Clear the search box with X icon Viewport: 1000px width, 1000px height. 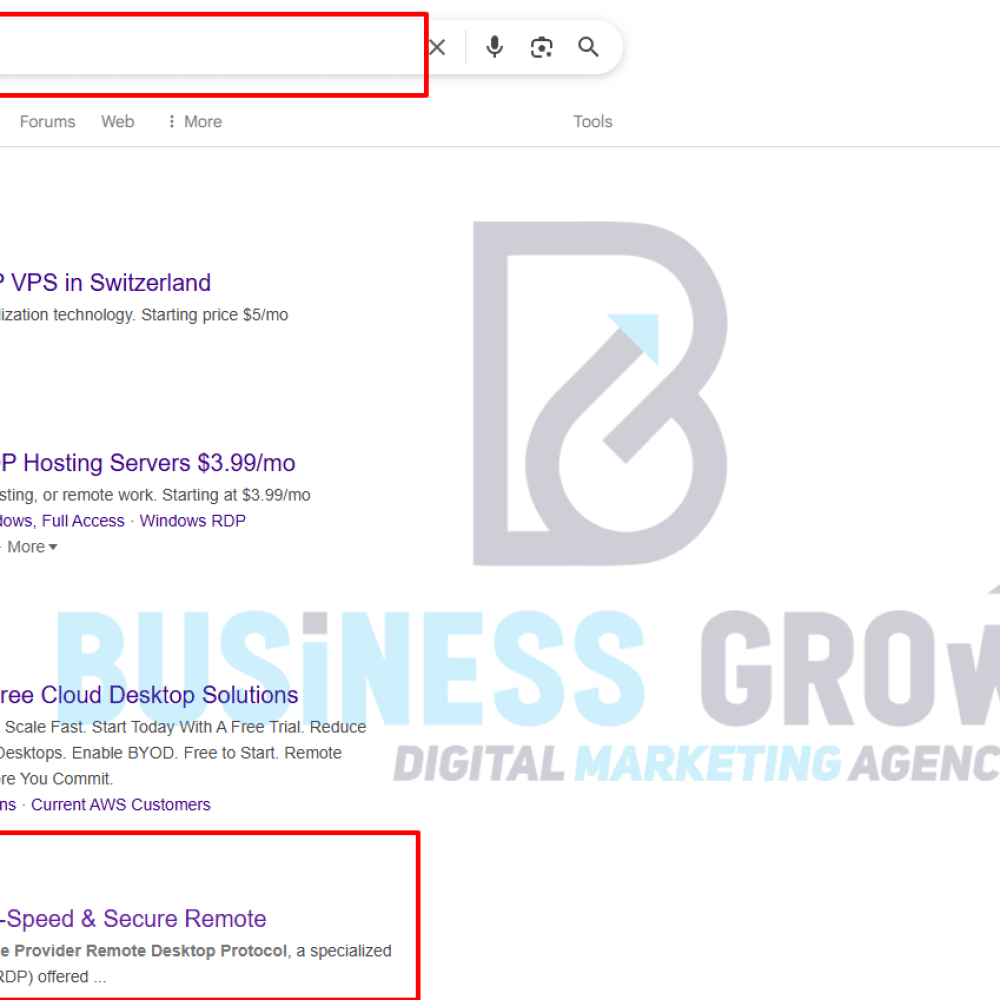(437, 47)
